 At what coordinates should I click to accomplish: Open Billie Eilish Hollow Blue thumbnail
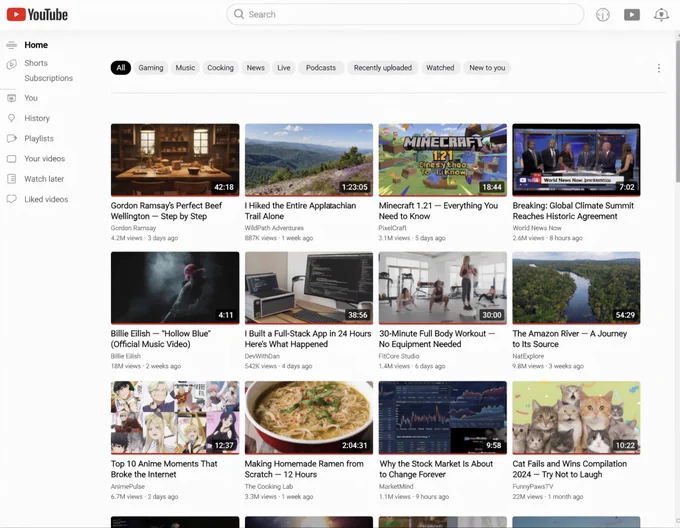tap(175, 288)
